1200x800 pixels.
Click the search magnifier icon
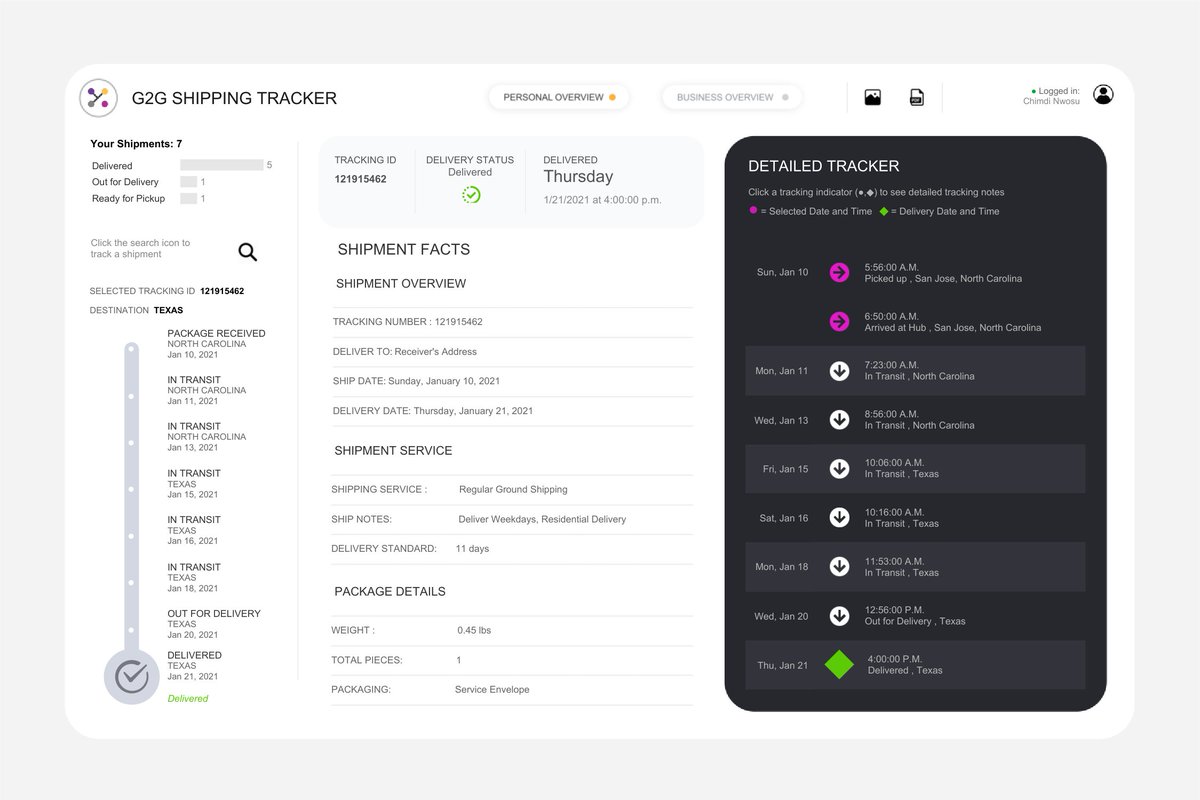[248, 252]
